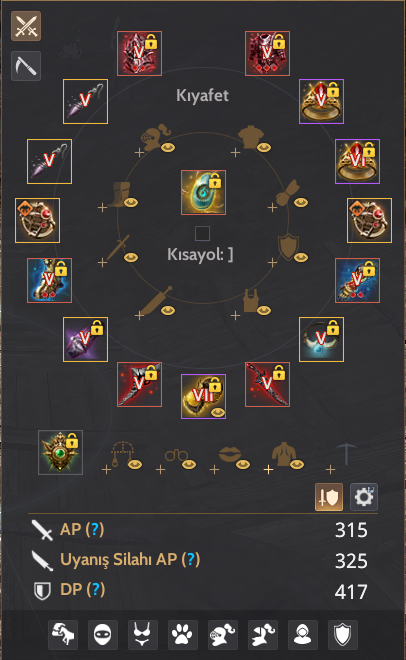The image size is (406, 660).
Task: Toggle the sword and shield stats button
Action: [x=329, y=497]
